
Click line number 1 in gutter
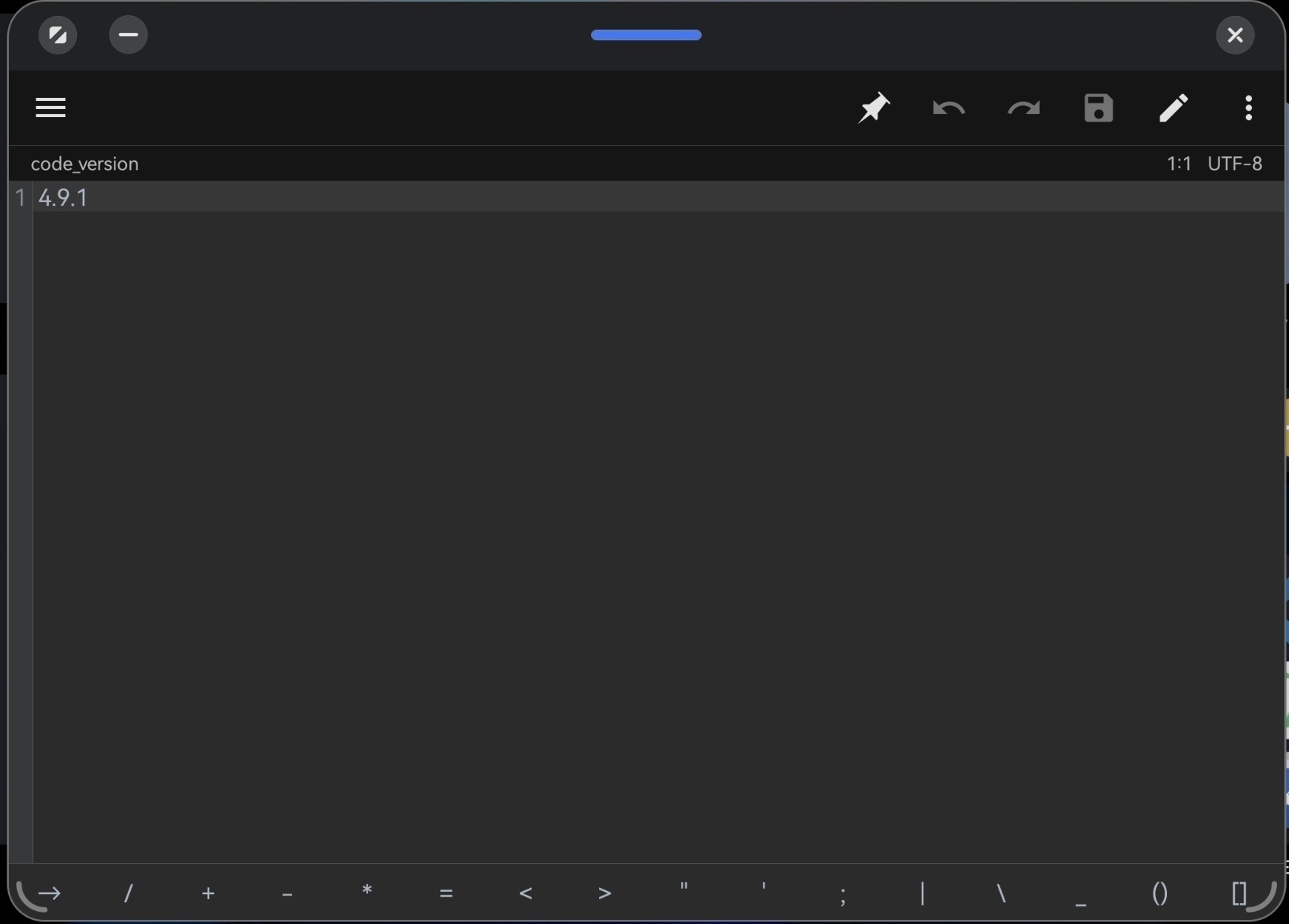20,197
